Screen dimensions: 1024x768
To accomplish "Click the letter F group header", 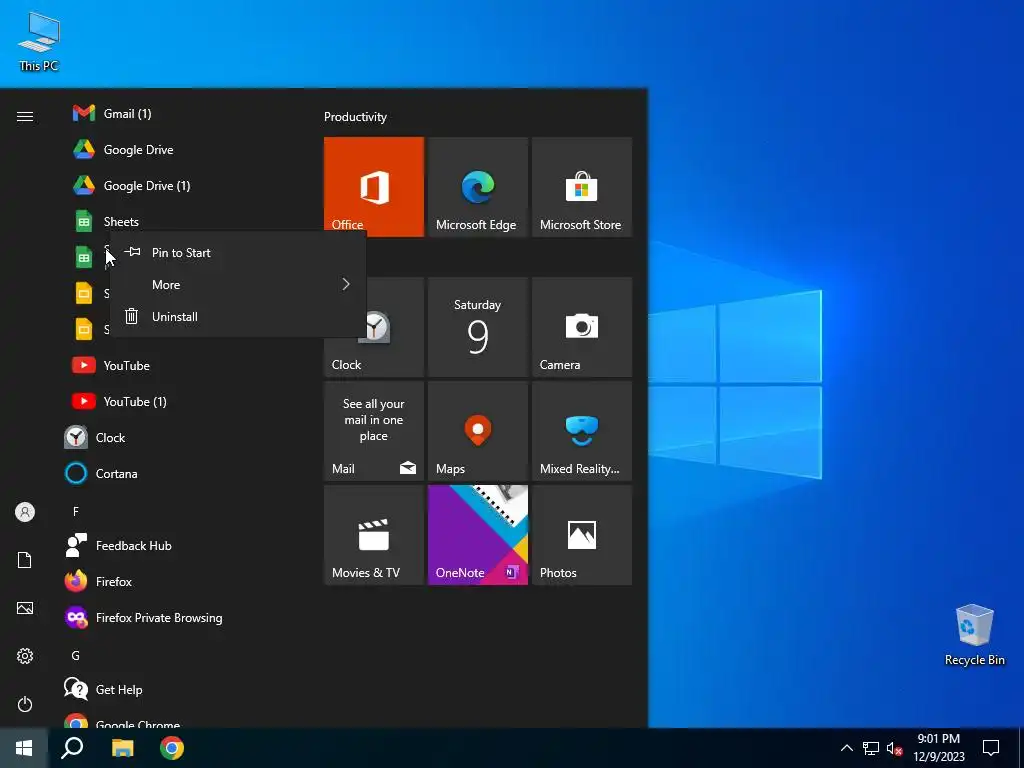I will click(76, 511).
